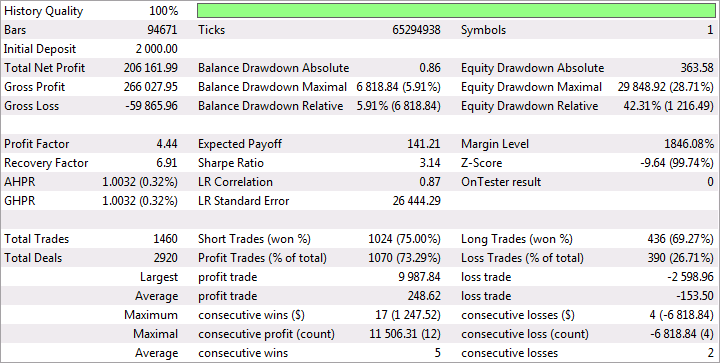Select consecutive wins value 17 (1 247.52)
Viewport: 720px width, 363px height.
point(408,315)
